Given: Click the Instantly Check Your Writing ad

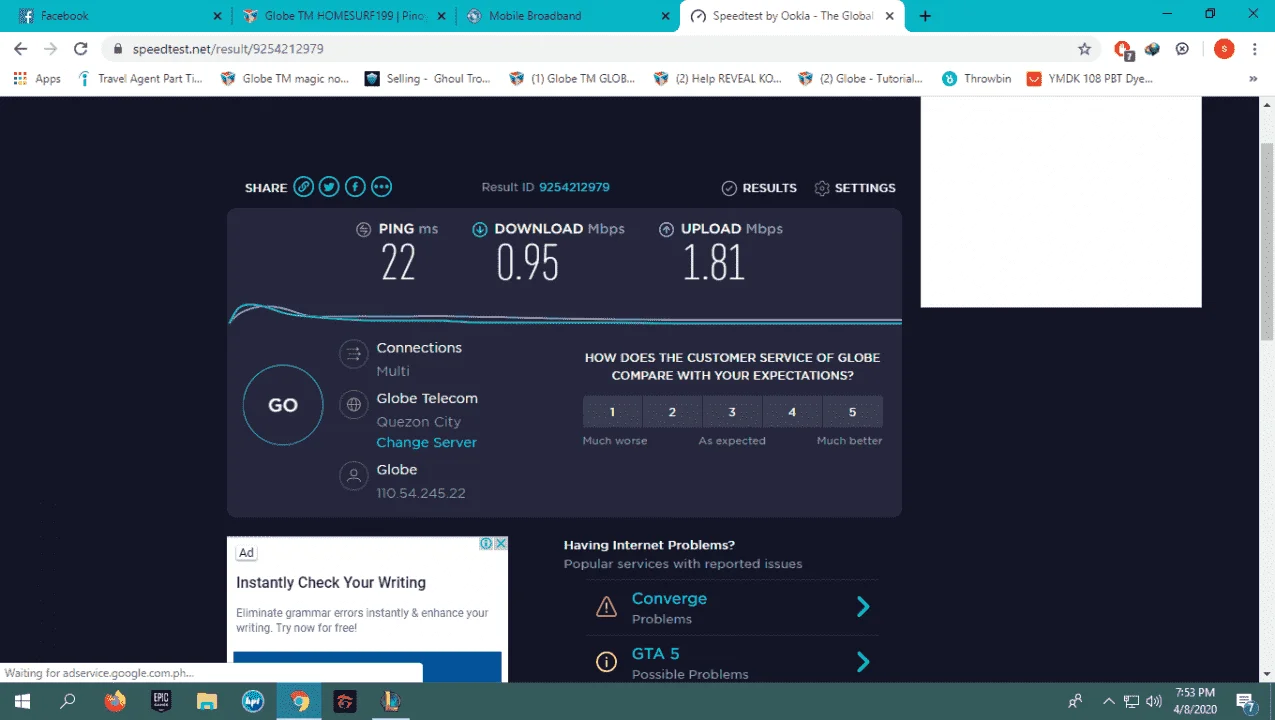Looking at the screenshot, I should pyautogui.click(x=331, y=582).
